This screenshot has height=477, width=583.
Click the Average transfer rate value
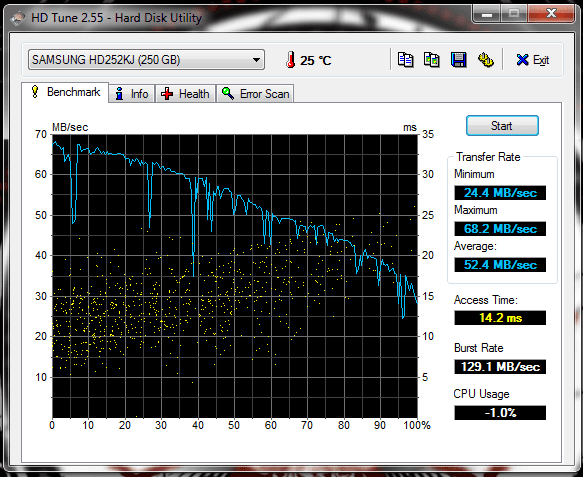(500, 265)
